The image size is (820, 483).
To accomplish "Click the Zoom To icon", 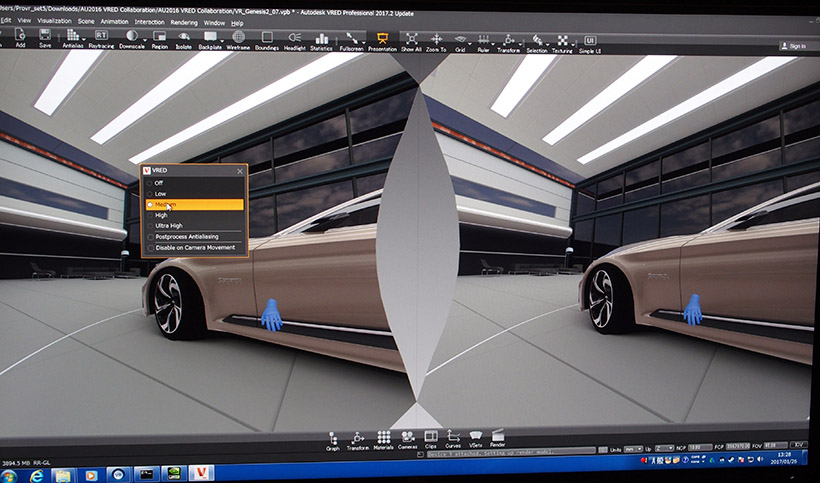I will click(x=436, y=39).
